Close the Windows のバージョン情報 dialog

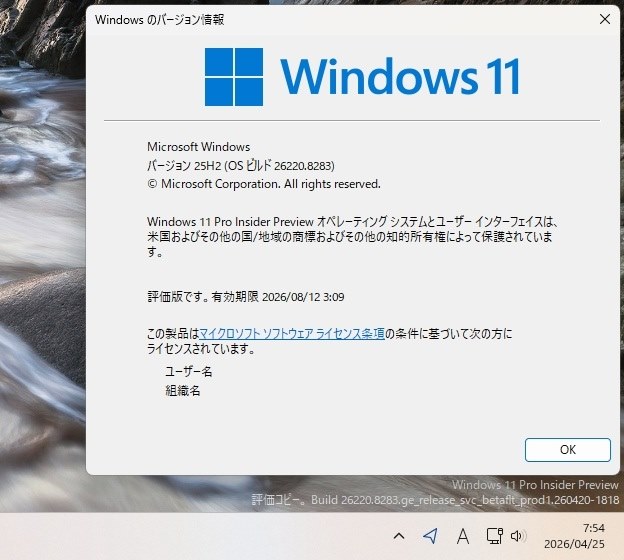pos(605,19)
